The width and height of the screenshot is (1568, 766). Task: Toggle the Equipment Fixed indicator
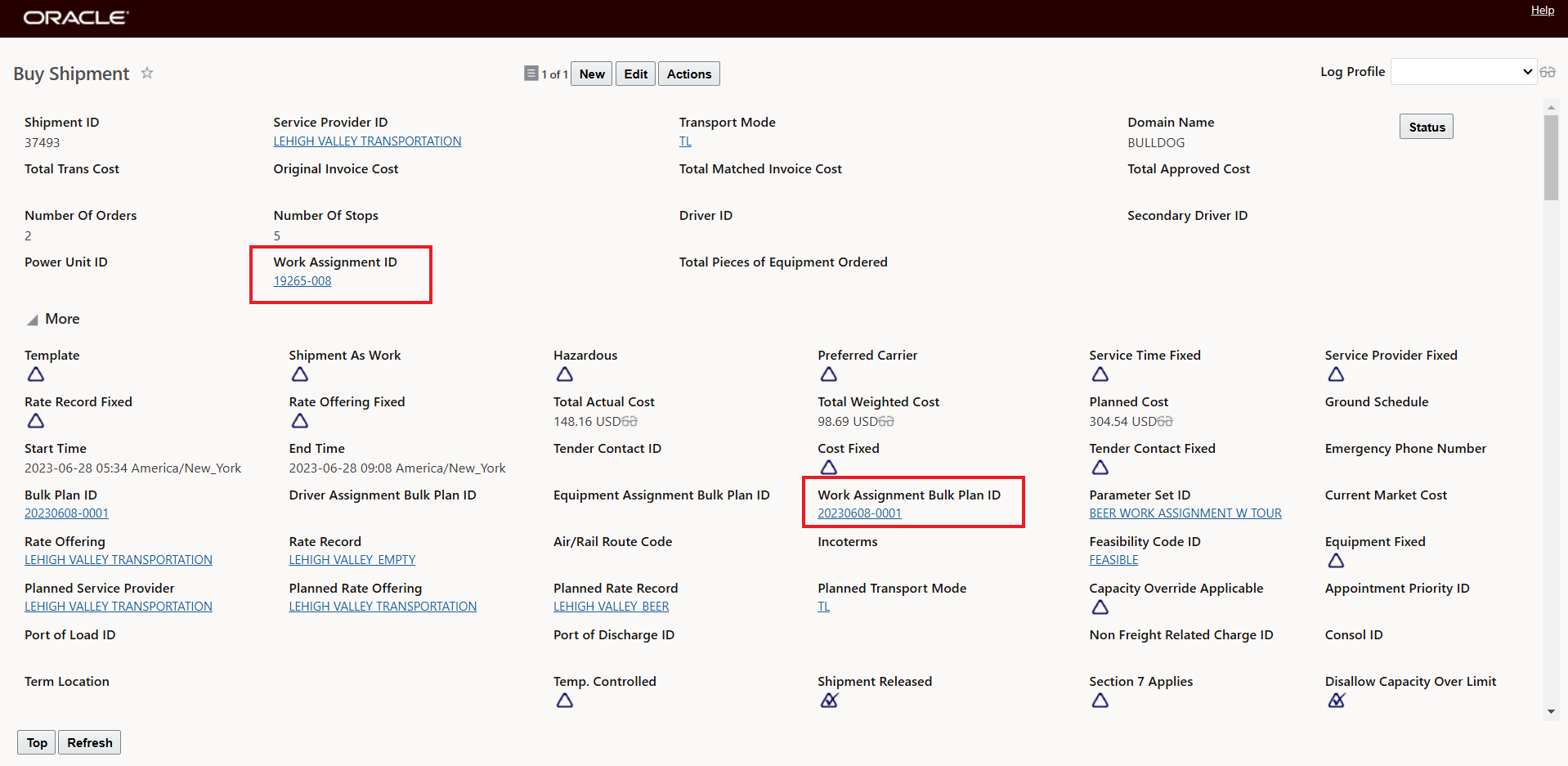click(x=1336, y=561)
